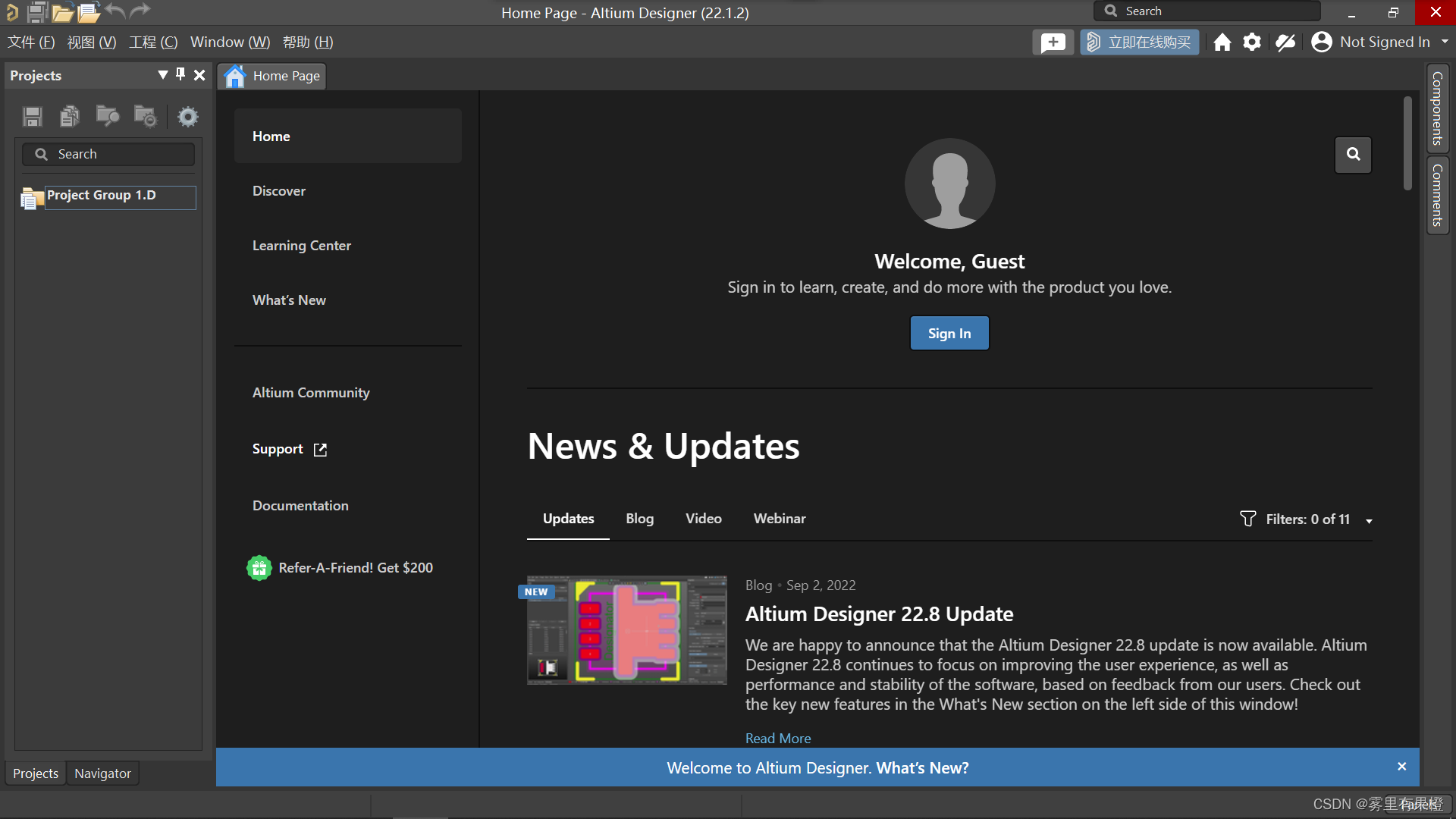
Task: Expand Filters 0 of 11 dropdown
Action: coord(1369,521)
